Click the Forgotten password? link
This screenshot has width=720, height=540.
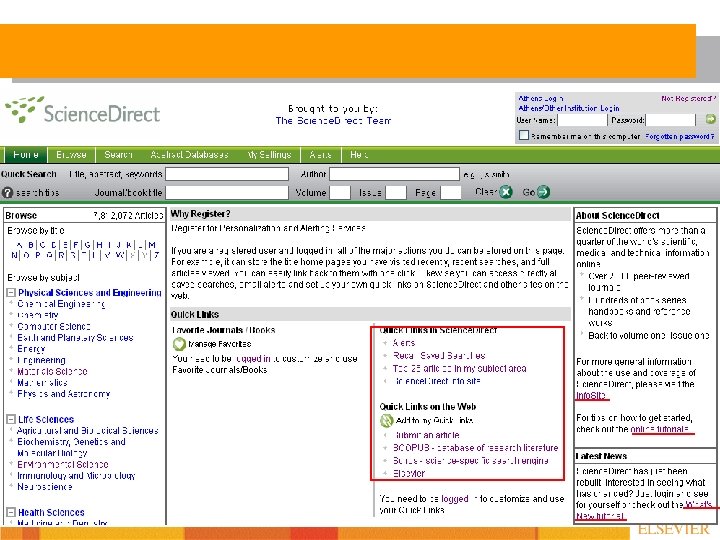point(680,136)
